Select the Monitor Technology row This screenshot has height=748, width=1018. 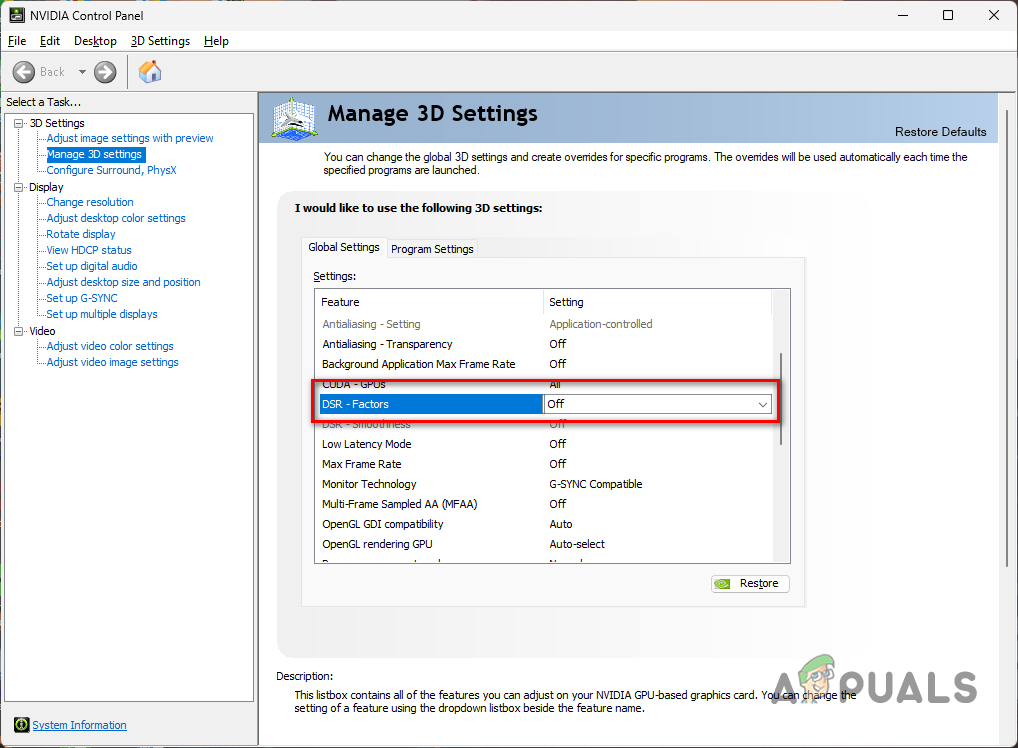click(545, 484)
